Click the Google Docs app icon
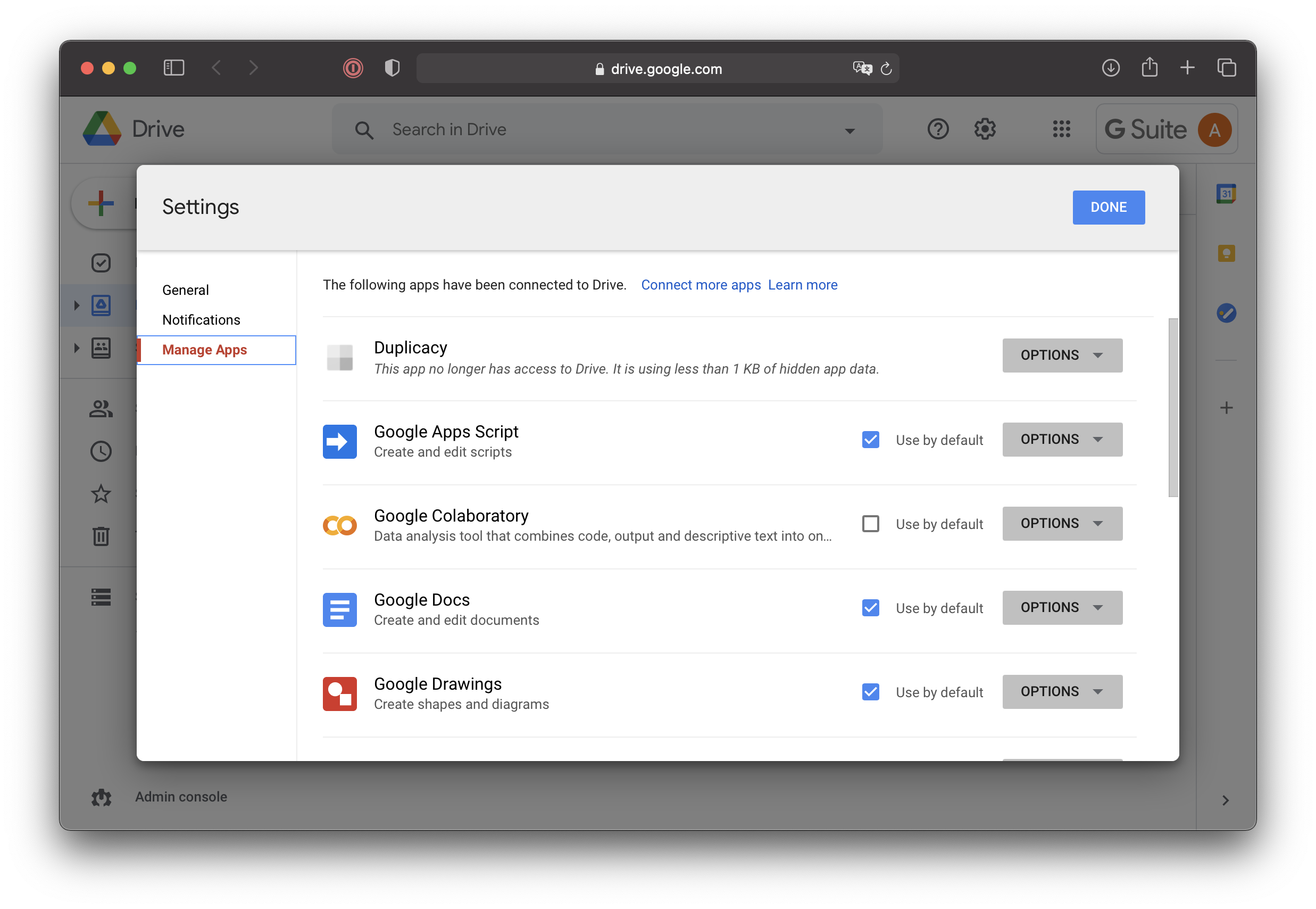This screenshot has height=909, width=1316. (339, 609)
